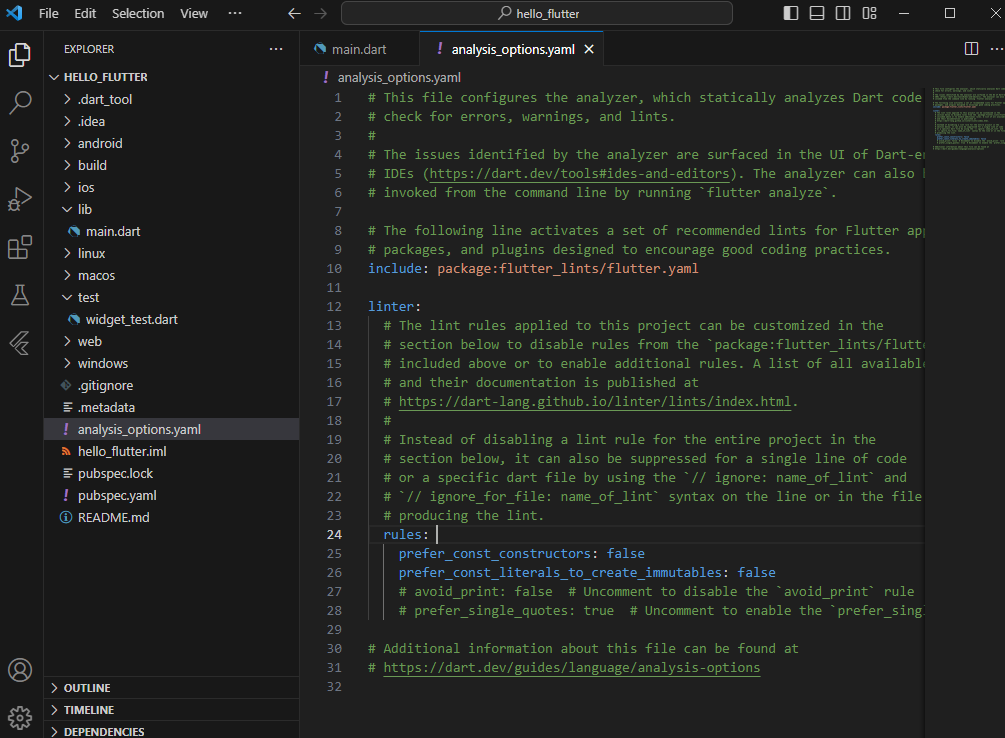
Task: Click the editor minimap
Action: (968, 119)
